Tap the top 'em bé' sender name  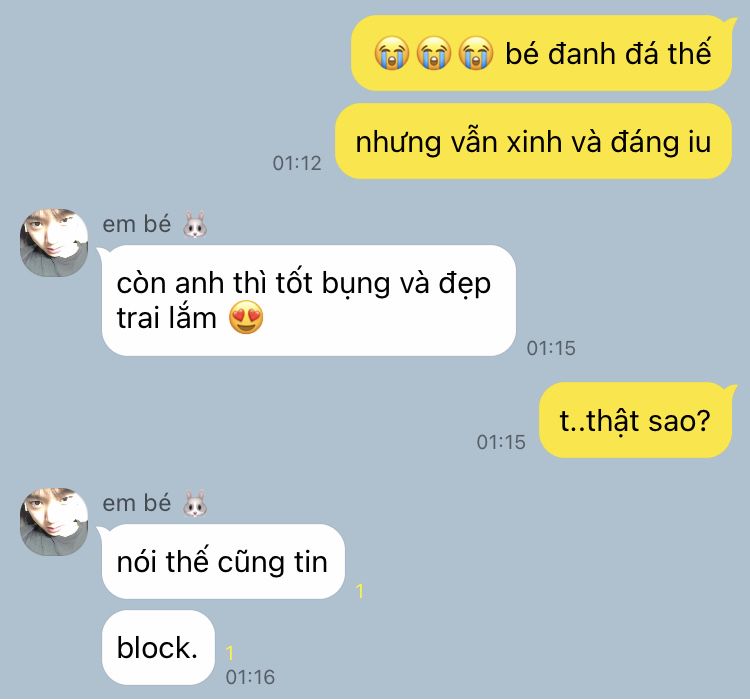click(x=137, y=224)
